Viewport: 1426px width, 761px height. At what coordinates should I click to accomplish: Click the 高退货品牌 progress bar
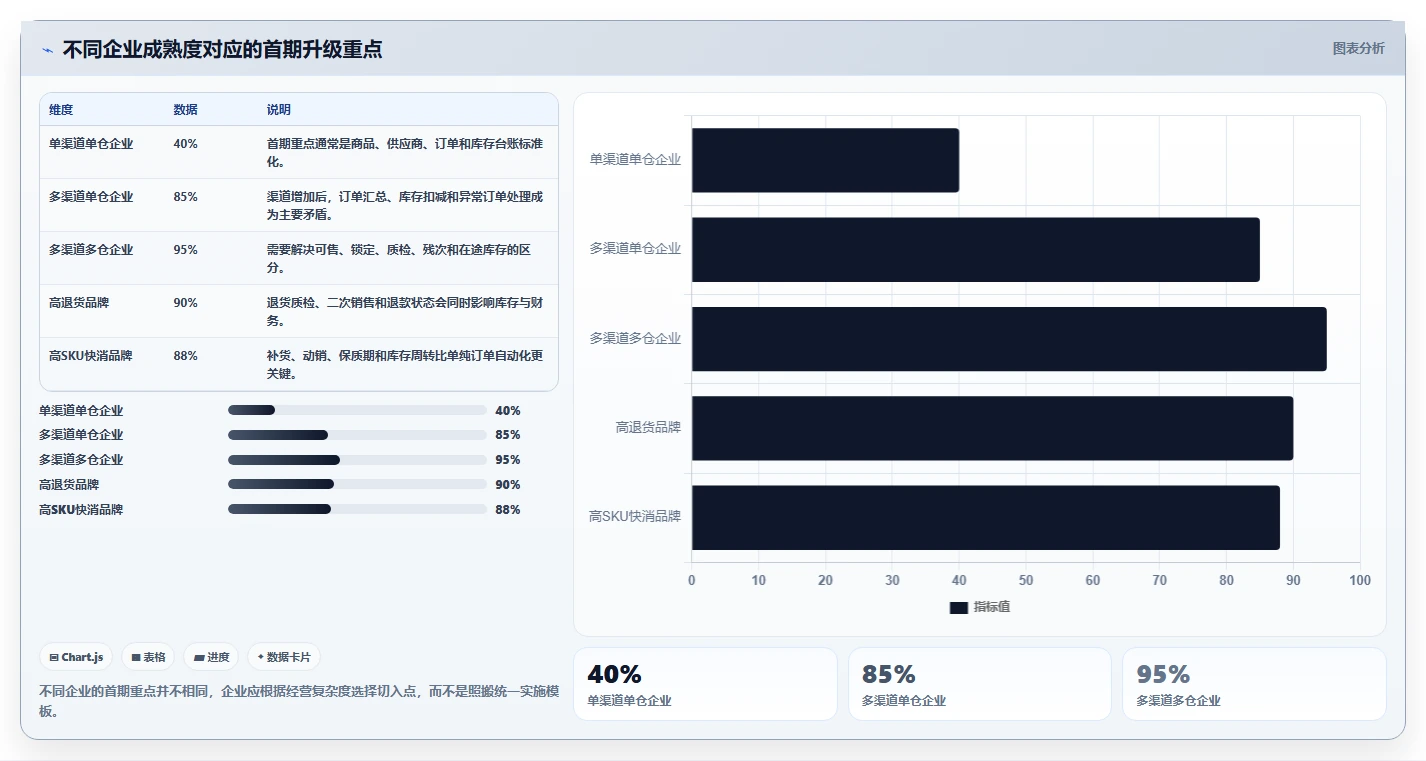click(357, 485)
